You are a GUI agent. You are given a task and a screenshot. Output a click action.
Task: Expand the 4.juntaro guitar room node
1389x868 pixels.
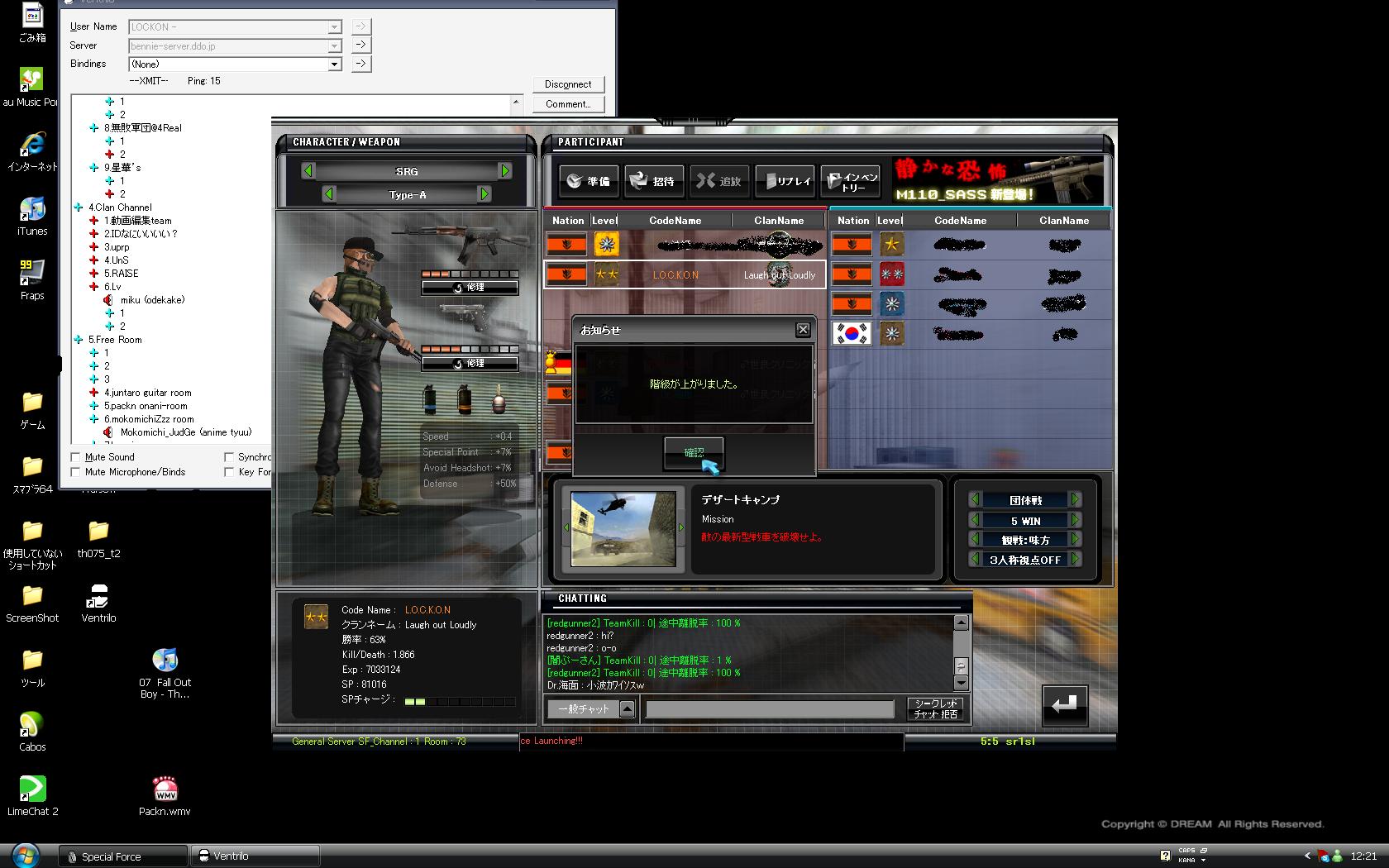click(94, 393)
